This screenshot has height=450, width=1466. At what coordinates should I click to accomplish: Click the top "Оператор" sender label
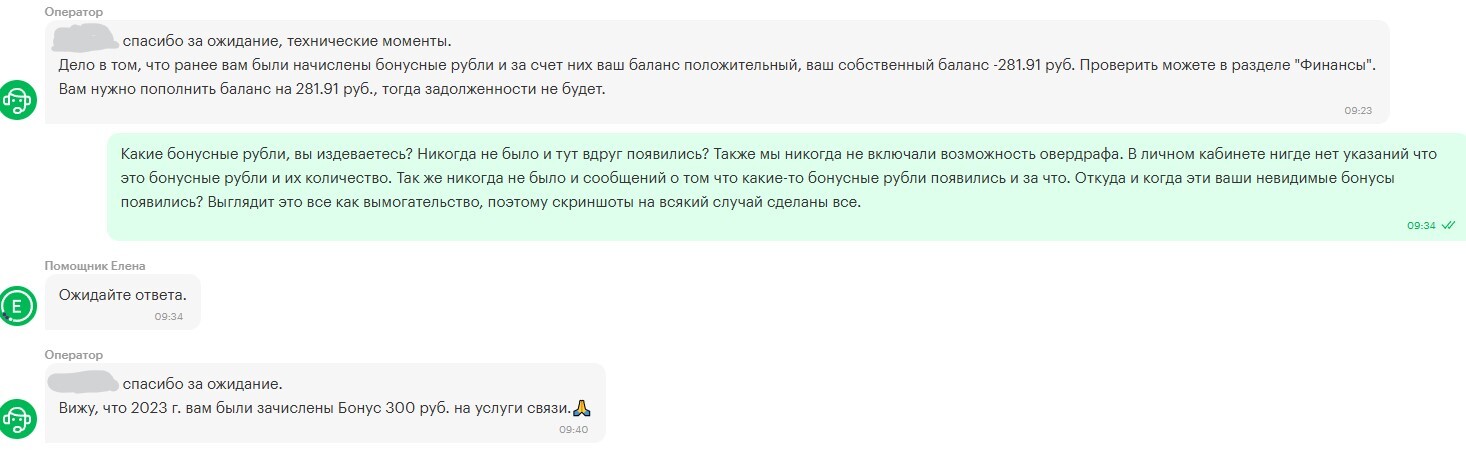pos(74,10)
